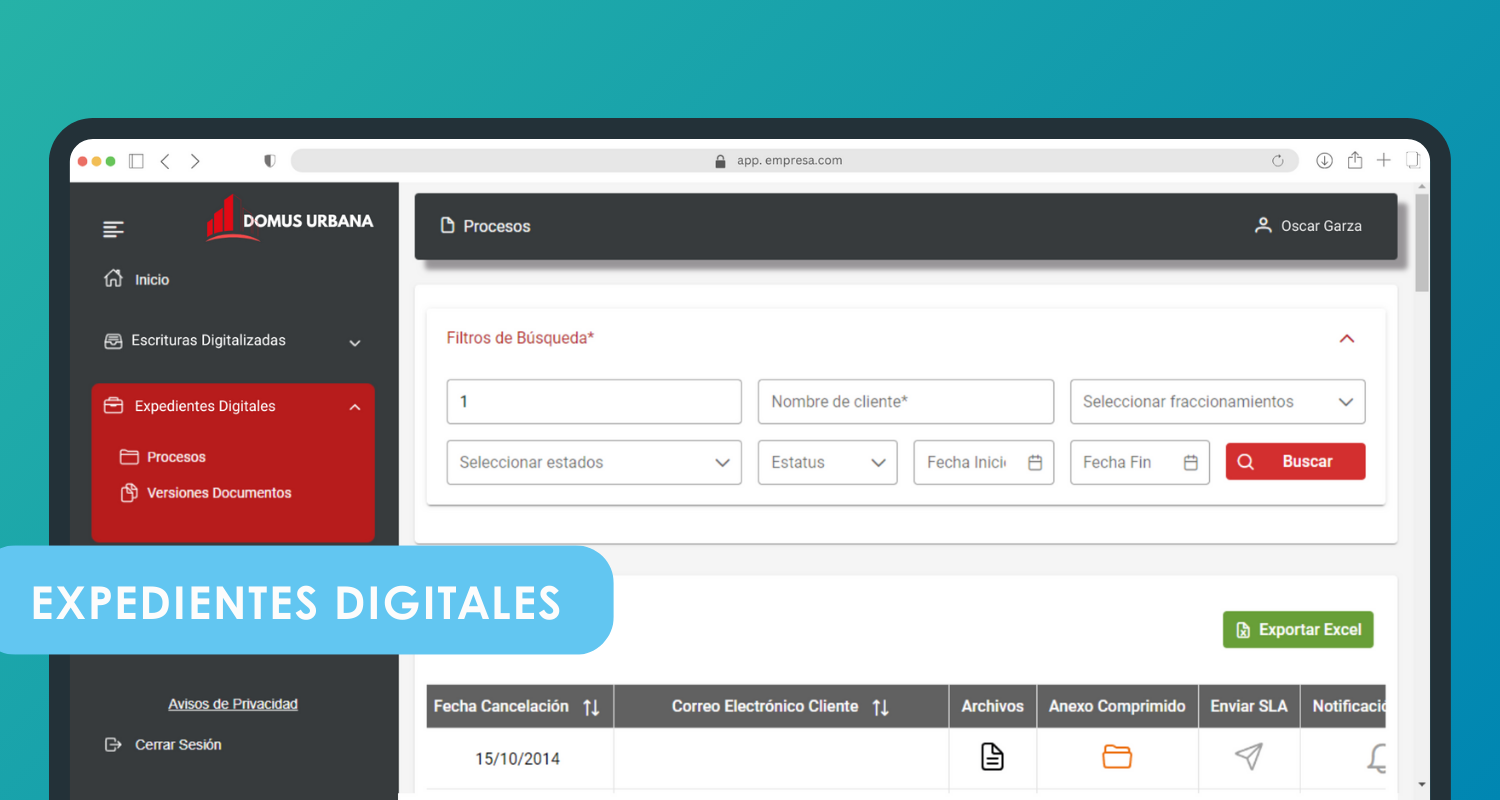Sort by Correo Electrónico Cliente column arrows

coord(880,707)
